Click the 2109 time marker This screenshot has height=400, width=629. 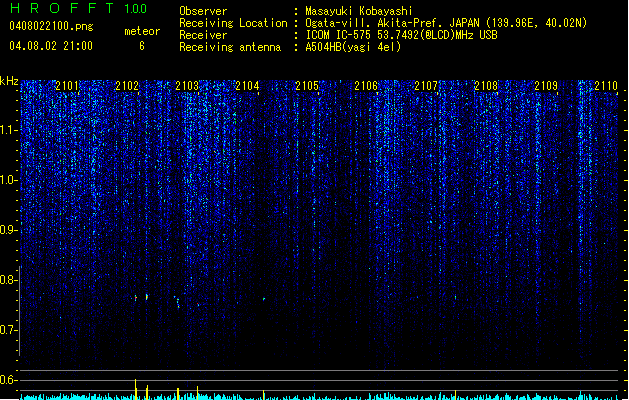[x=546, y=86]
